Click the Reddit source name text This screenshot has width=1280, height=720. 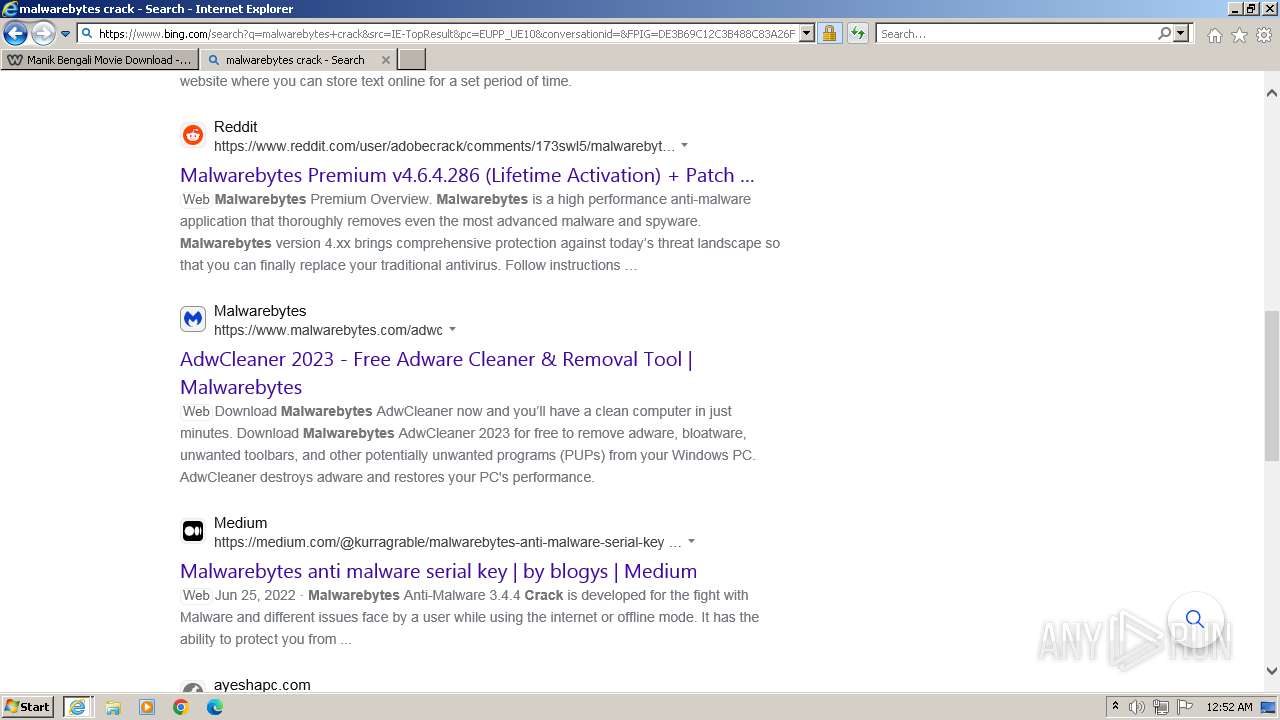236,127
